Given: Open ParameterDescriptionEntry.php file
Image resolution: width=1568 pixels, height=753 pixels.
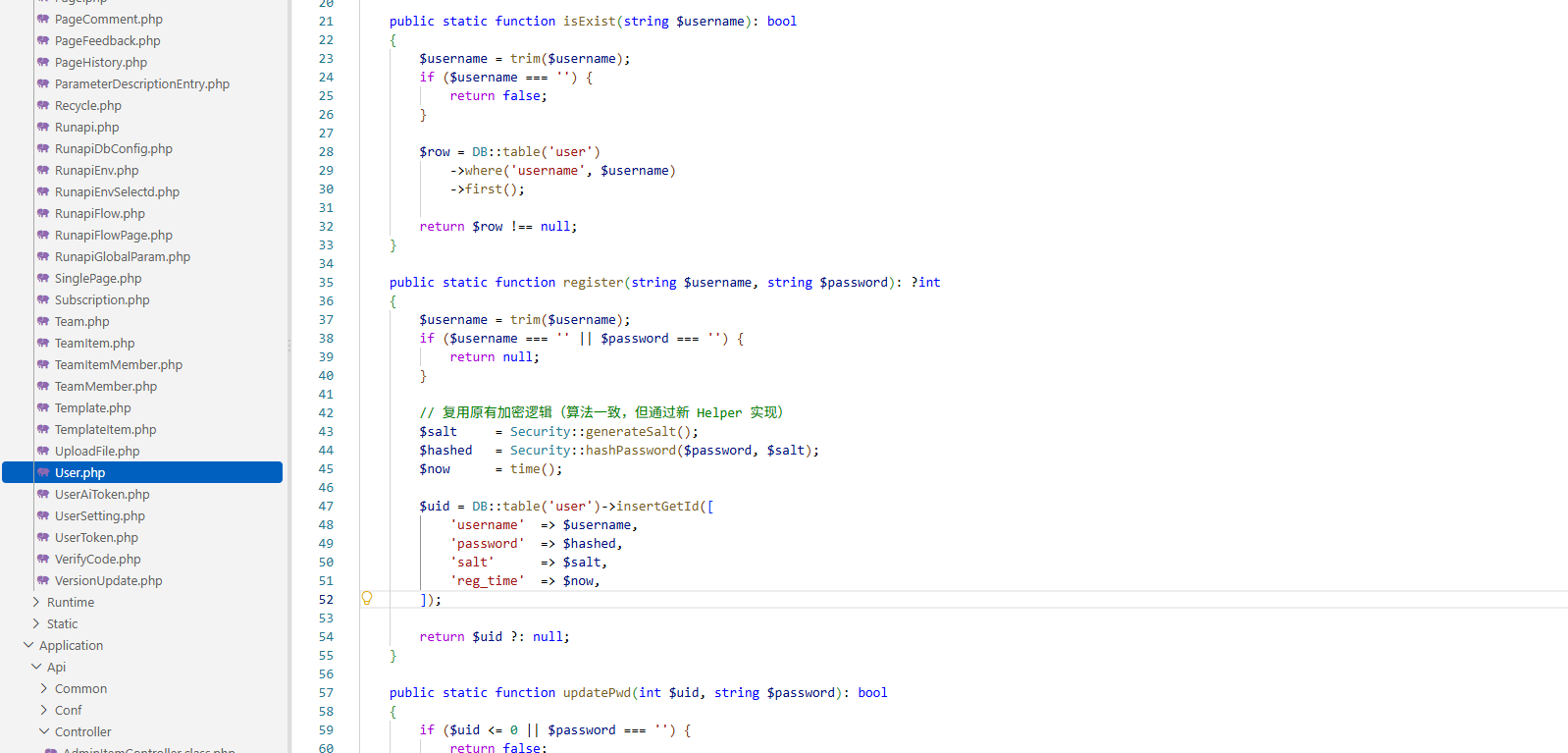Looking at the screenshot, I should 142,83.
